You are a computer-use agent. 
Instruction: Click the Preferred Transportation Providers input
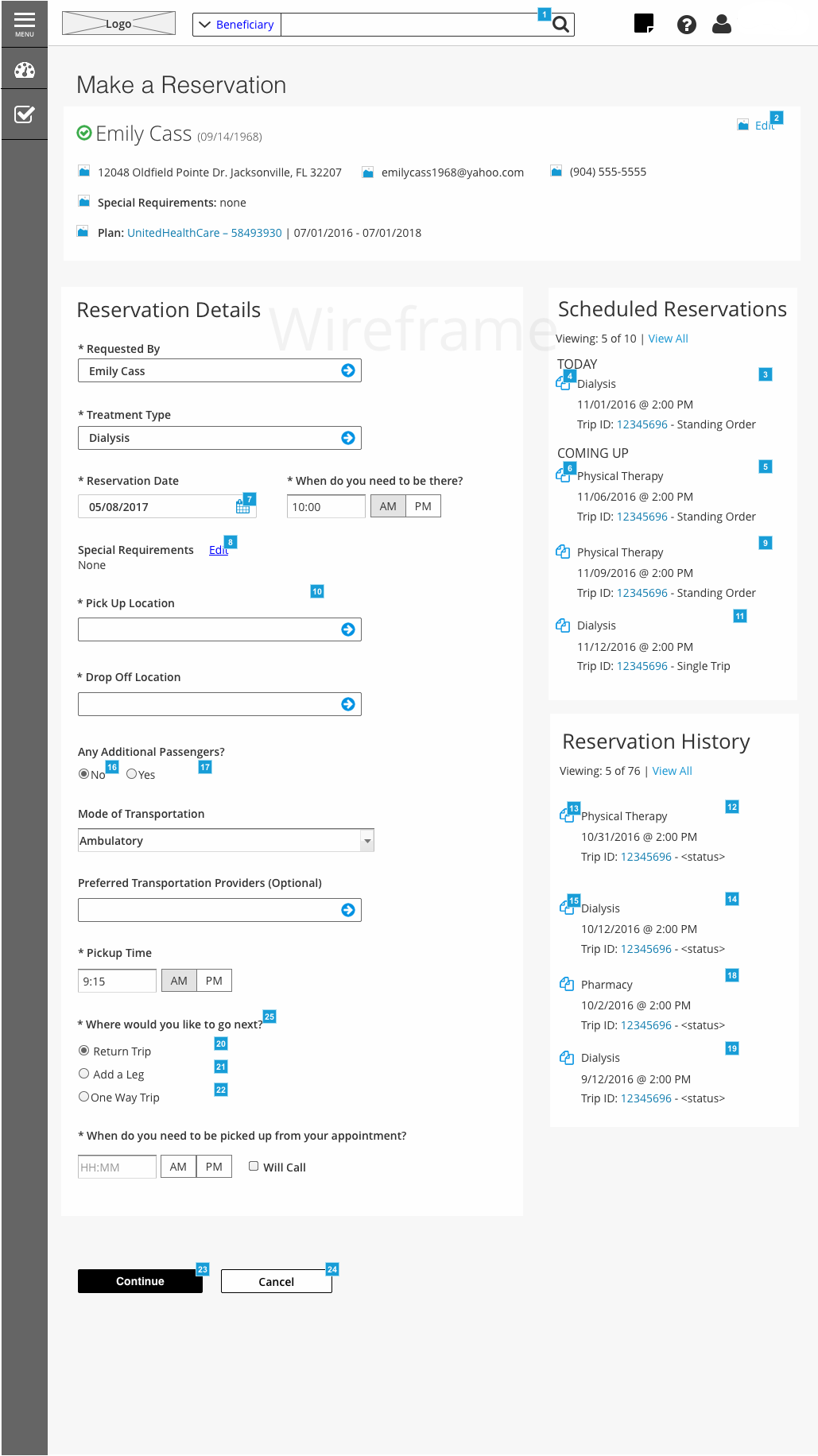[x=219, y=910]
